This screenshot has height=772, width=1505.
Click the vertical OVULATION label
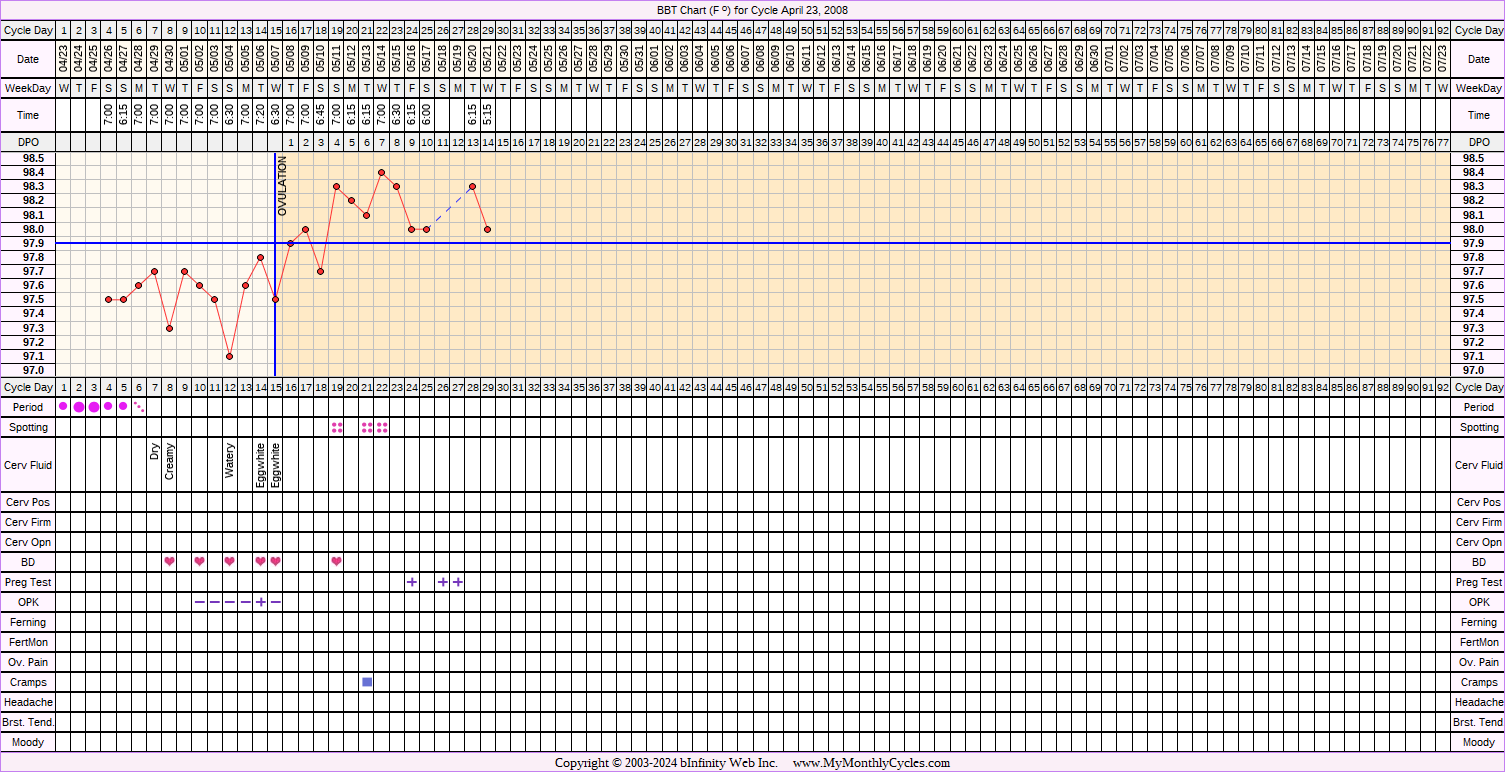[283, 186]
